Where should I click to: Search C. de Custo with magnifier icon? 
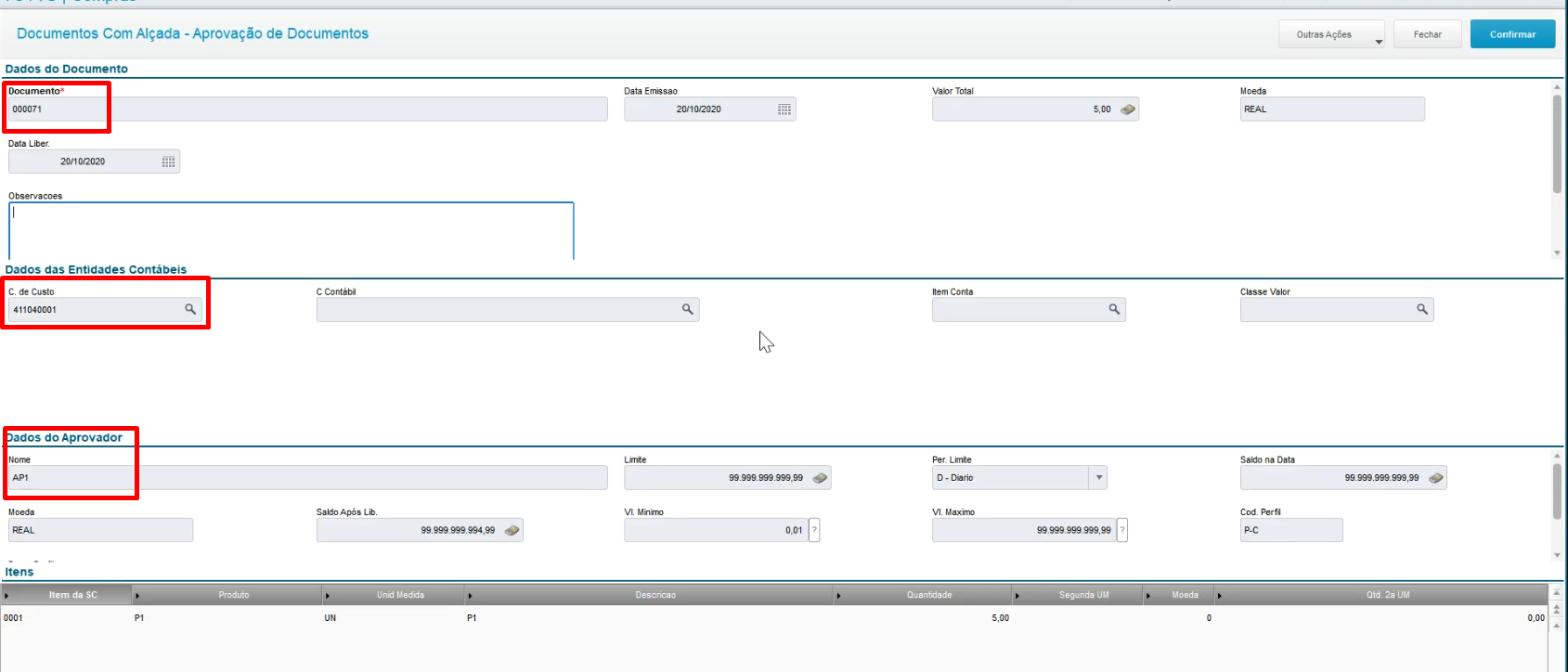click(190, 309)
